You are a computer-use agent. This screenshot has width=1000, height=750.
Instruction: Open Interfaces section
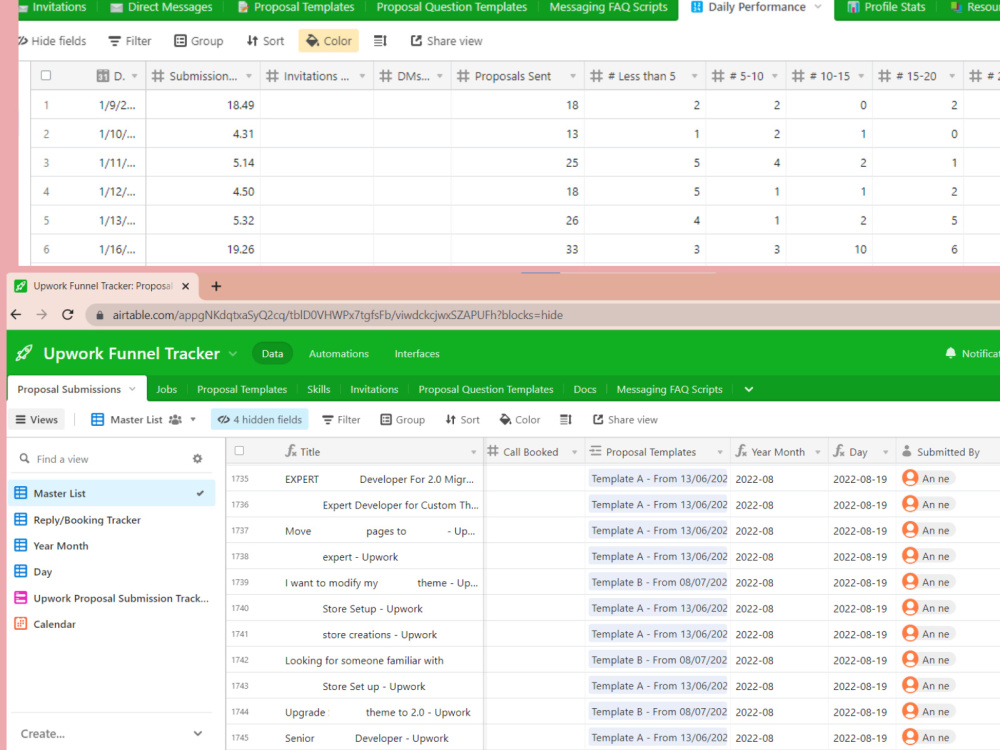tap(416, 353)
